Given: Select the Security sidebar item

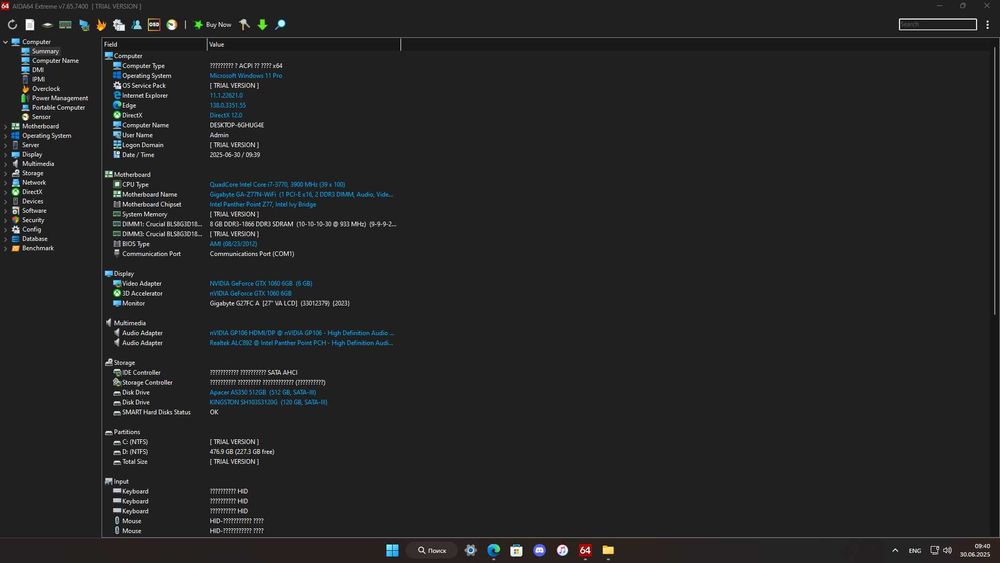Looking at the screenshot, I should (33, 220).
